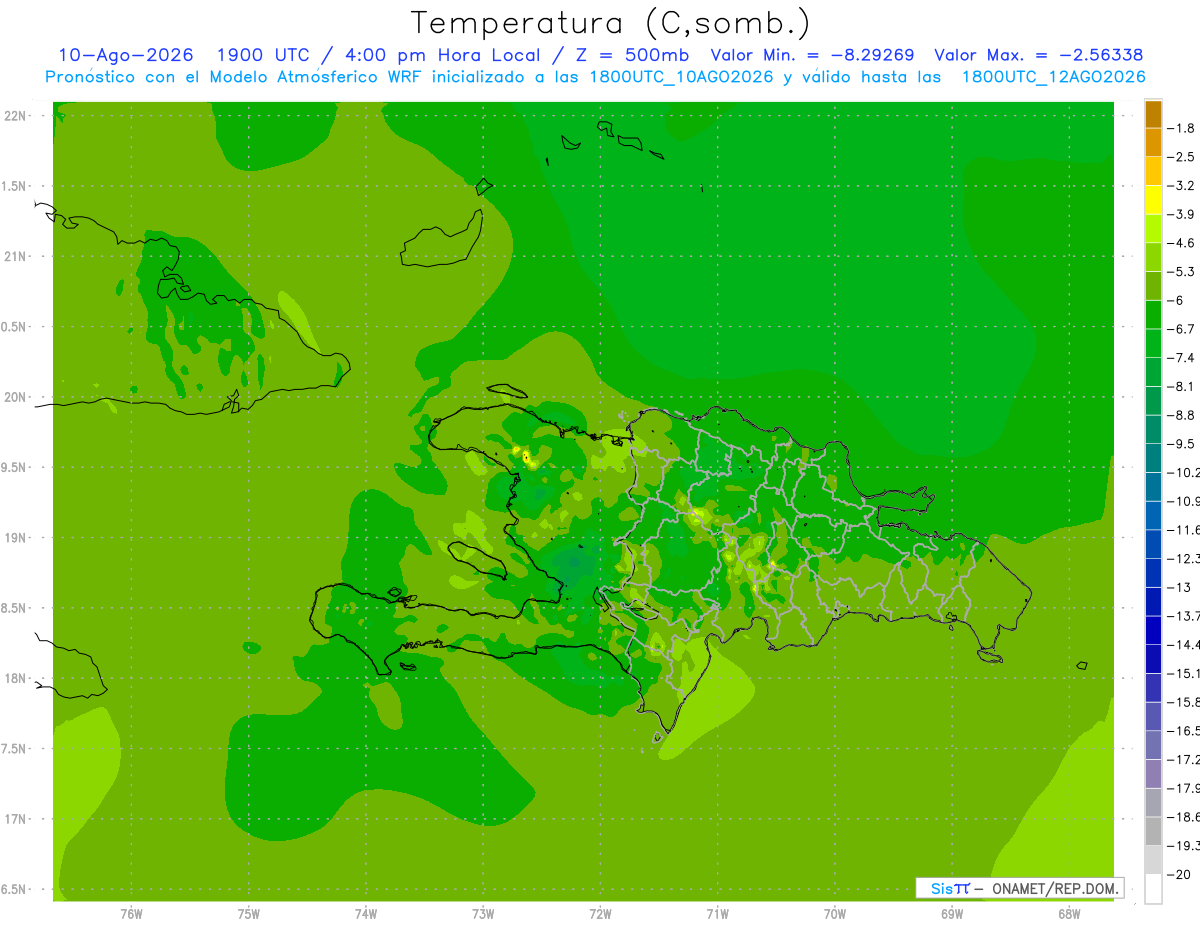This screenshot has width=1200, height=927.
Task: Click the yellow legend swatch between -3.2 and -3.9
Action: coord(1153,200)
